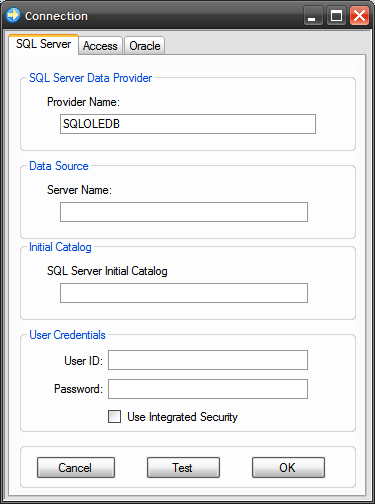Click the User Credentials group heading
This screenshot has width=375, height=504.
[67, 335]
